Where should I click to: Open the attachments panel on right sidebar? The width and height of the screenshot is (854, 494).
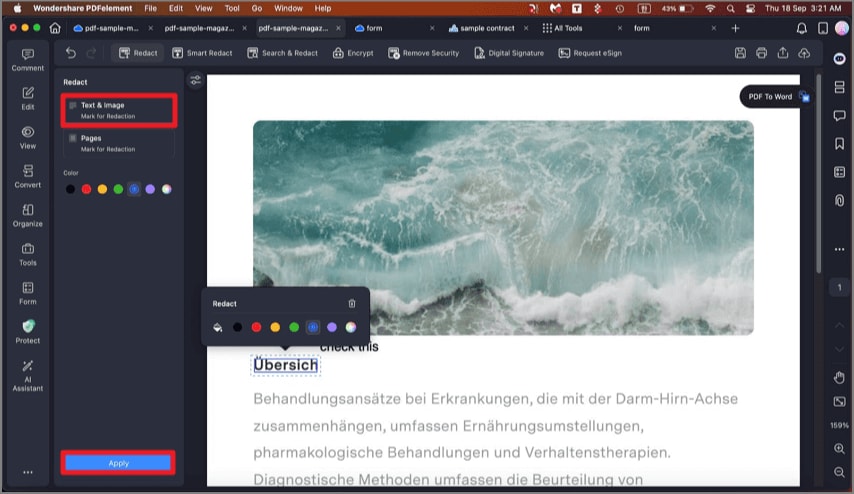click(x=839, y=200)
